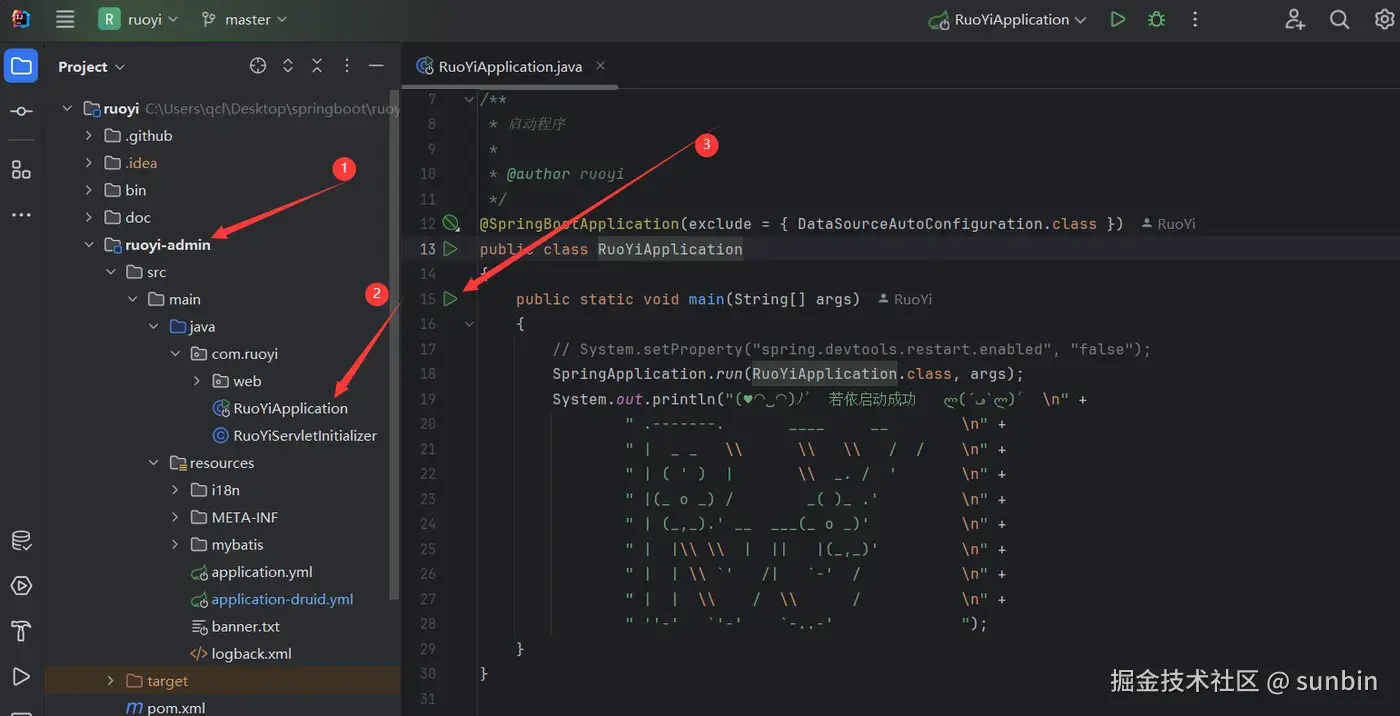Screen dimensions: 1400x716
Task: Open the Commit tool window icon
Action: [21, 112]
